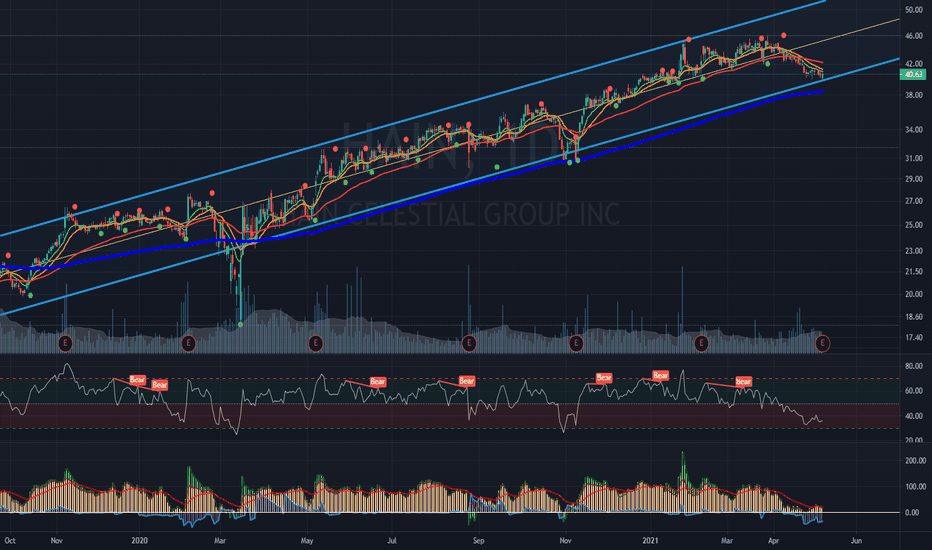Click the 21.50 price axis label

[913, 272]
